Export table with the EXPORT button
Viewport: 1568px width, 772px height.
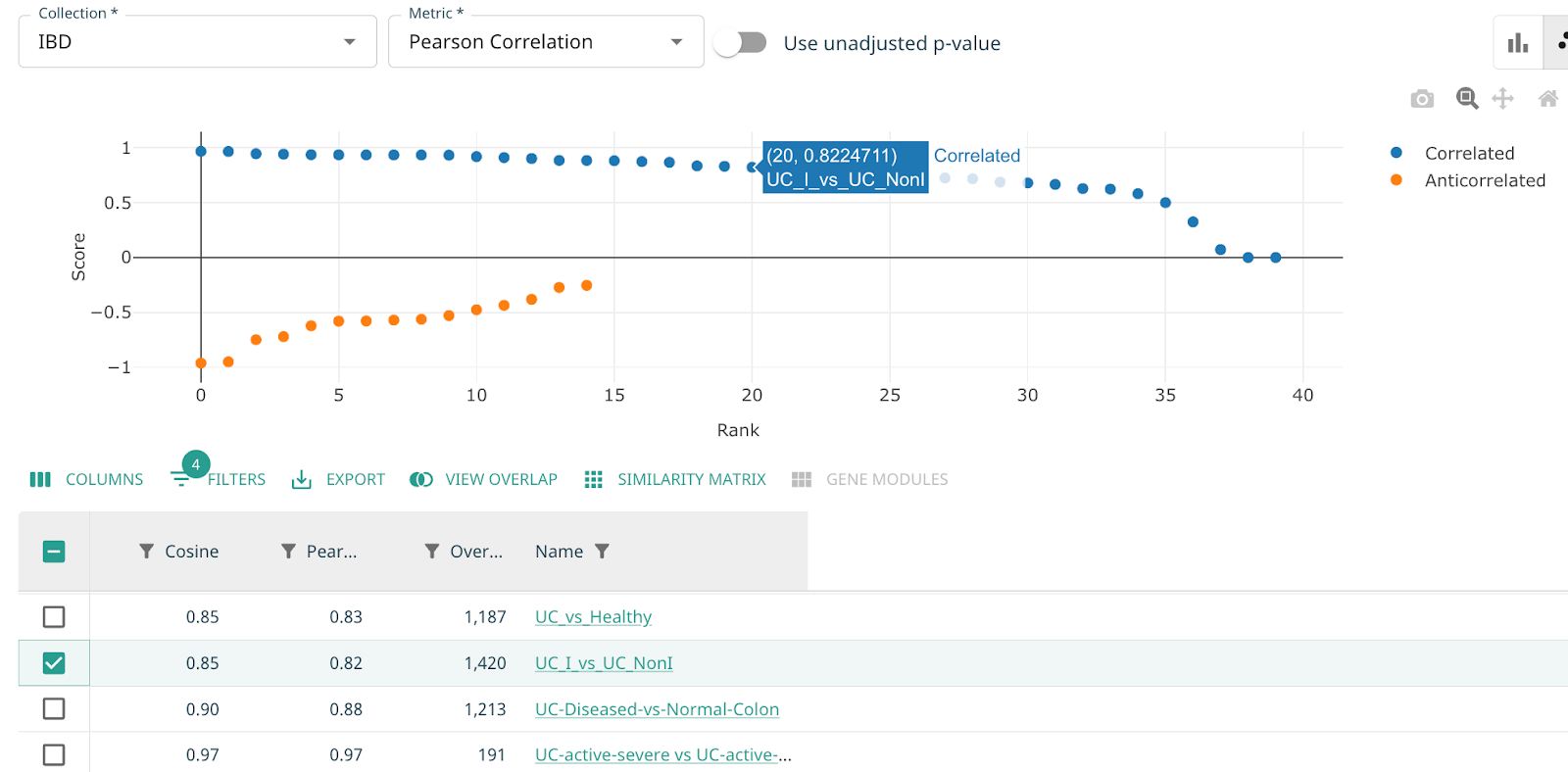(x=338, y=479)
